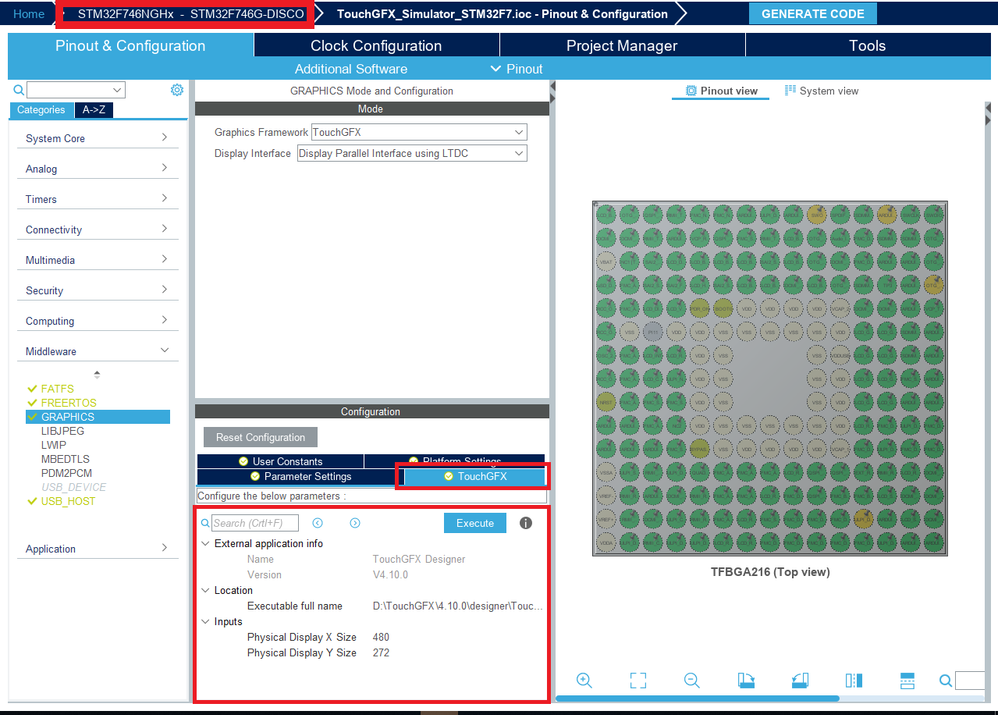Screen dimensions: 998x715
Task: Select the TouchGFX configuration tab
Action: [x=475, y=476]
